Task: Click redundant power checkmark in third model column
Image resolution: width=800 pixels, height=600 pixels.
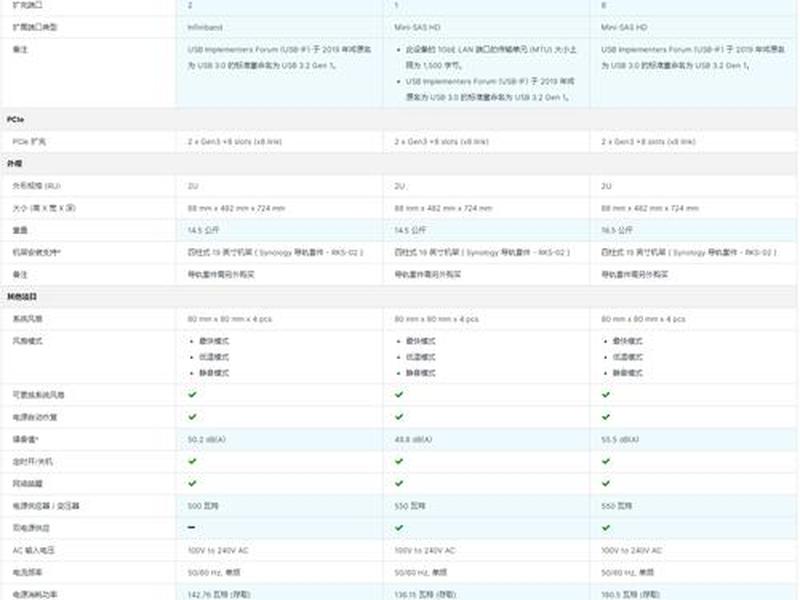Action: coord(606,528)
